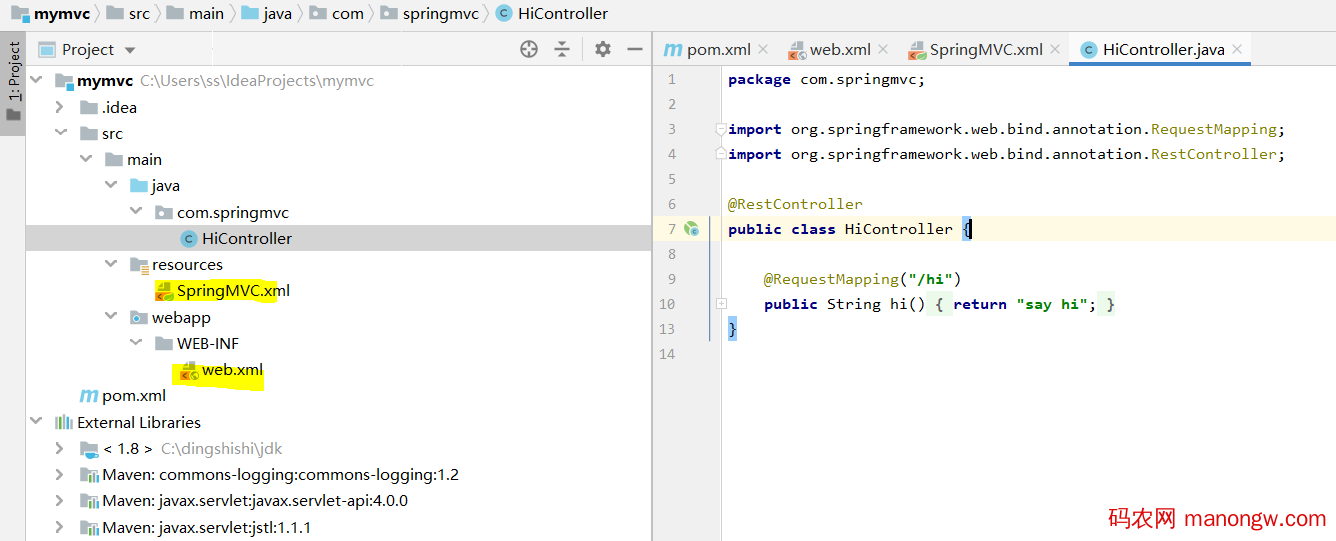The height and width of the screenshot is (541, 1336).
Task: Collapse the resources folder
Action: point(111,264)
